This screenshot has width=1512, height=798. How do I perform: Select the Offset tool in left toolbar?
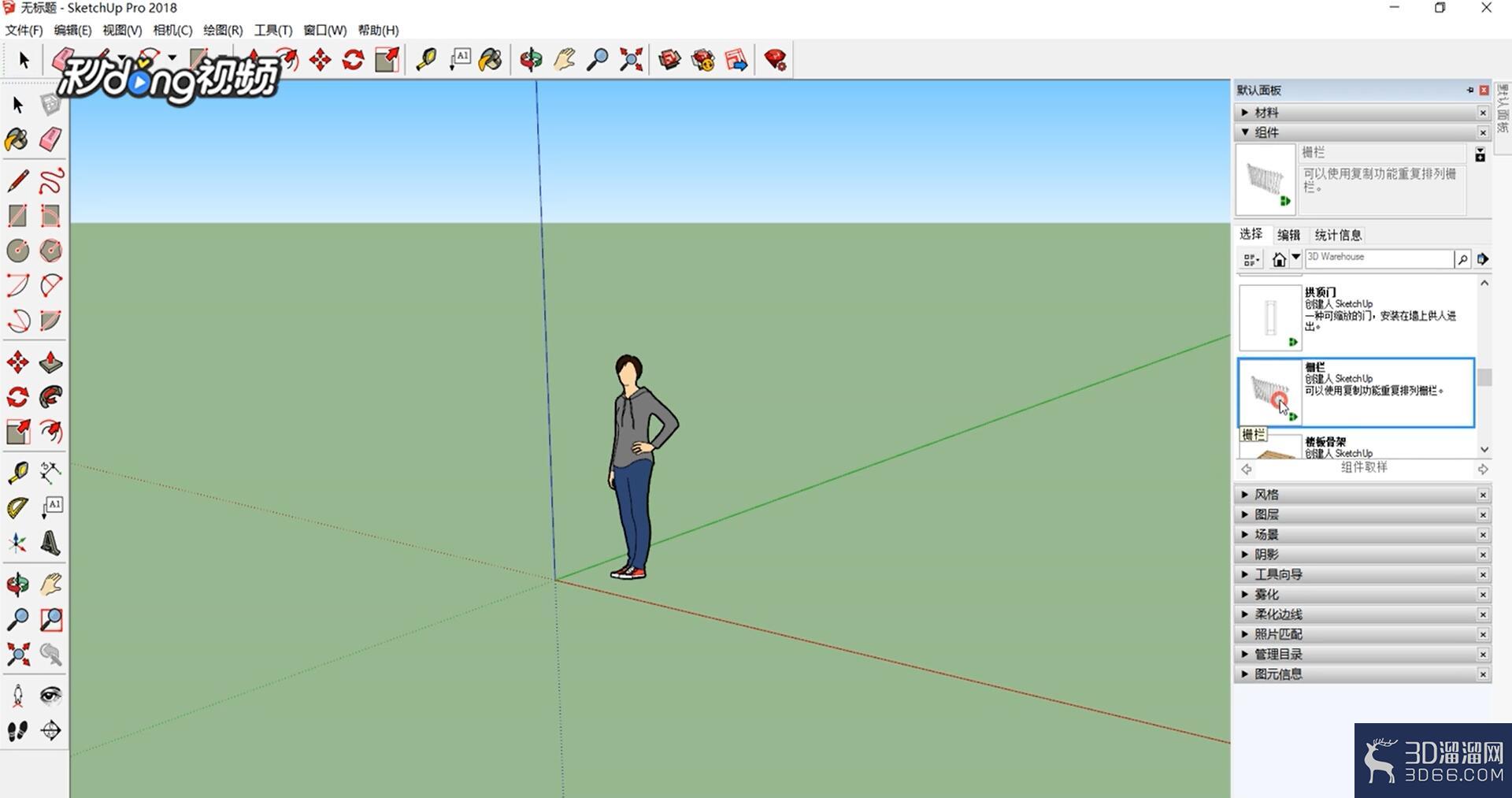tap(50, 432)
